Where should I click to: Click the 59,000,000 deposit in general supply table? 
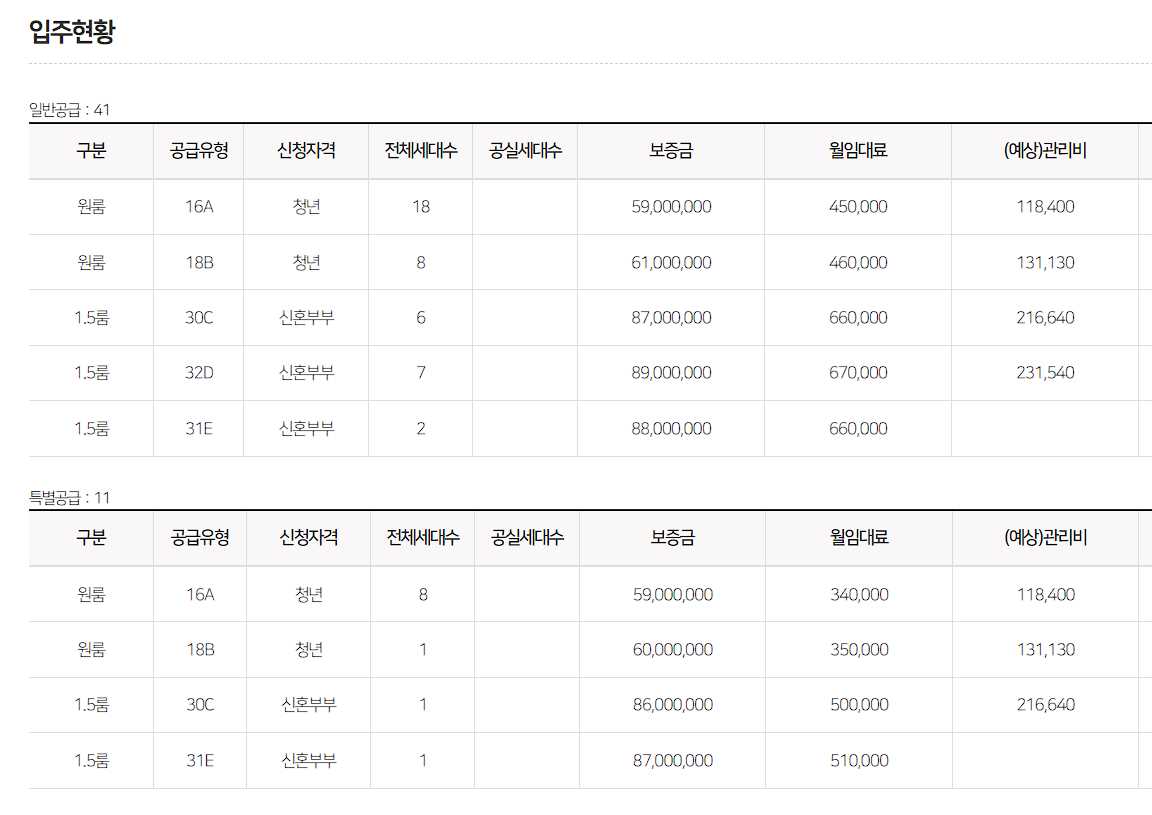[671, 207]
